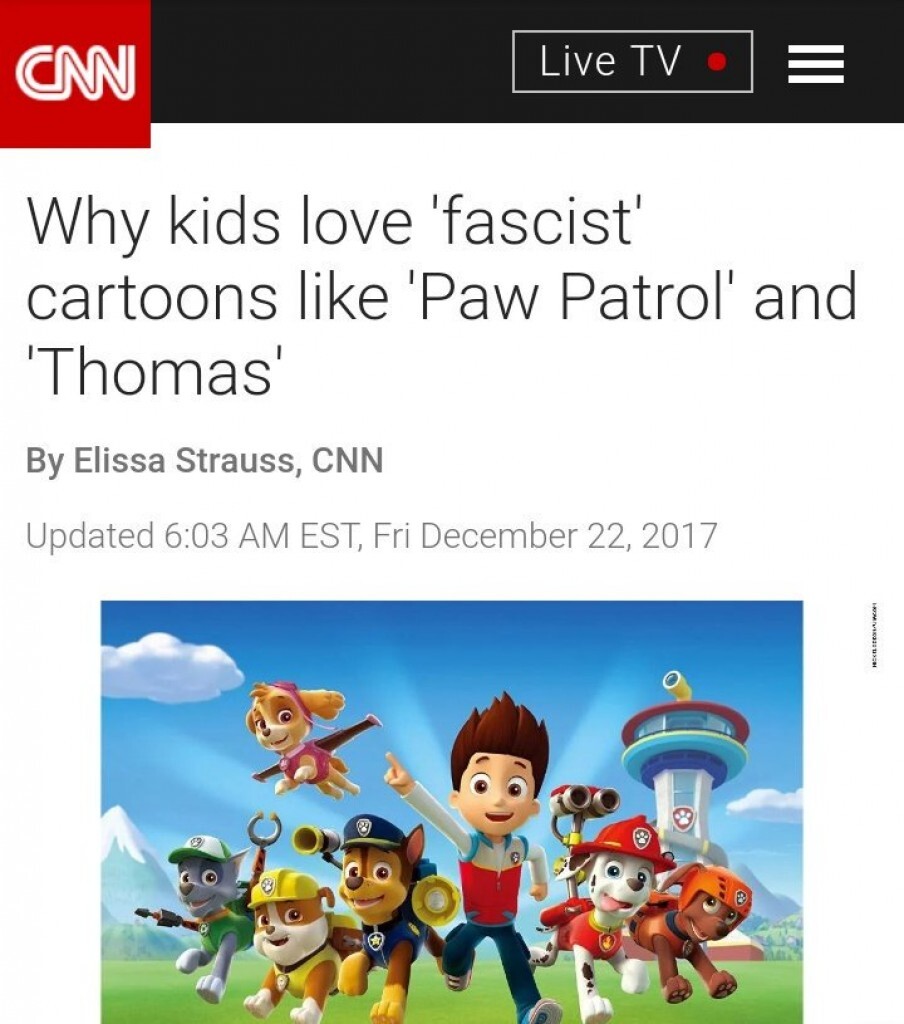Click the Updated December 22, 2017 timestamp
904x1024 pixels.
click(371, 536)
